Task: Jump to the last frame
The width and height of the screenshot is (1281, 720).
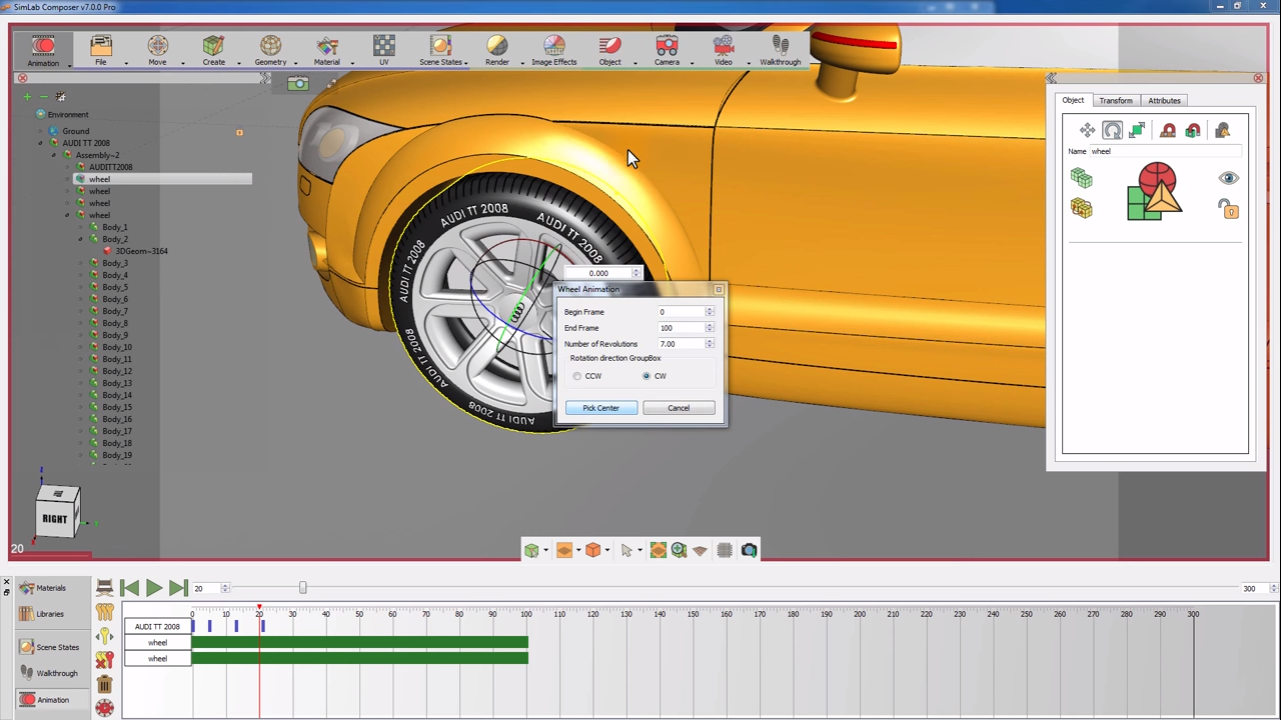Action: 178,588
